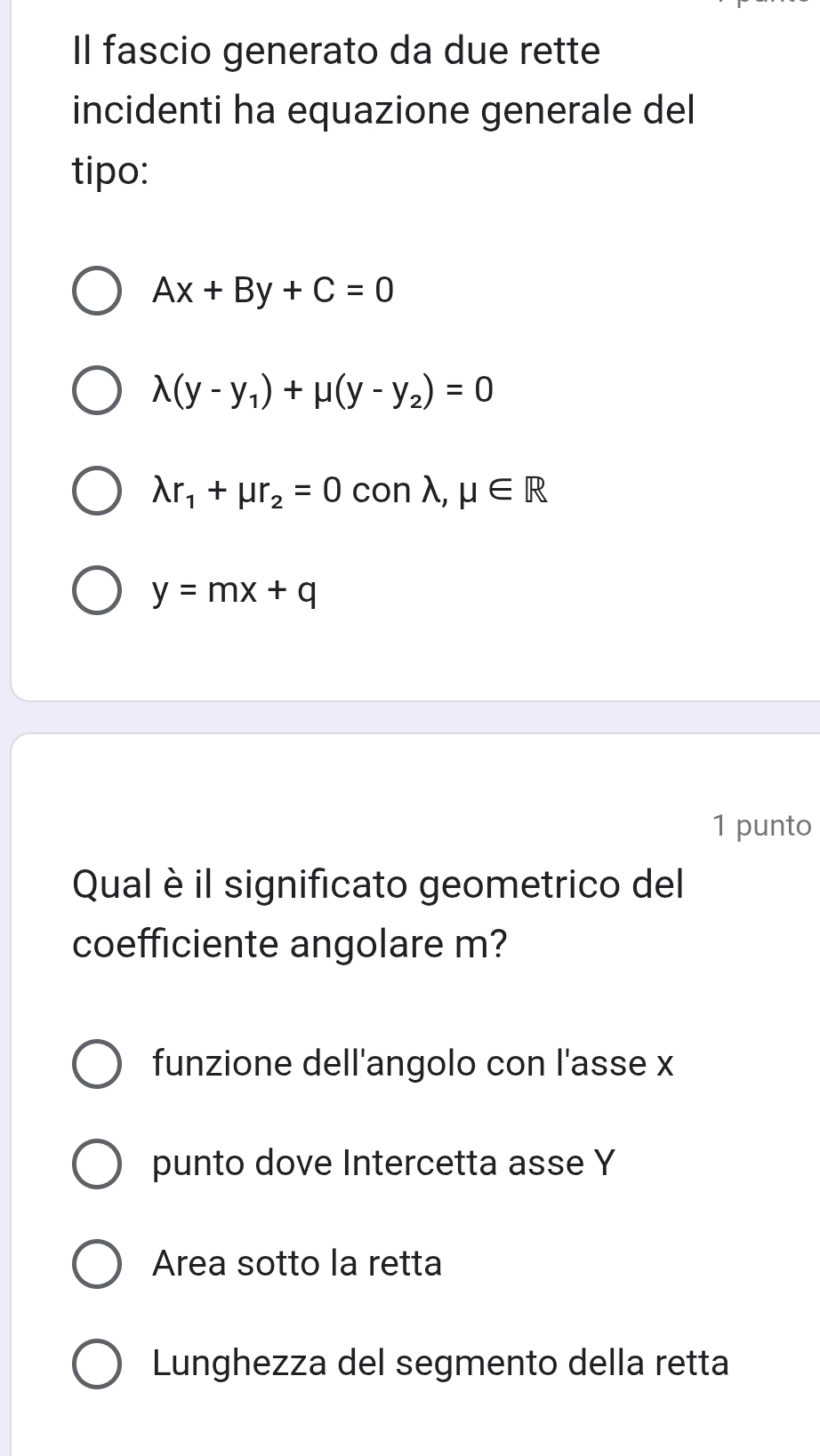Select radio for Lunghezza del segmento della retta
The height and width of the screenshot is (1456, 820).
(97, 1364)
